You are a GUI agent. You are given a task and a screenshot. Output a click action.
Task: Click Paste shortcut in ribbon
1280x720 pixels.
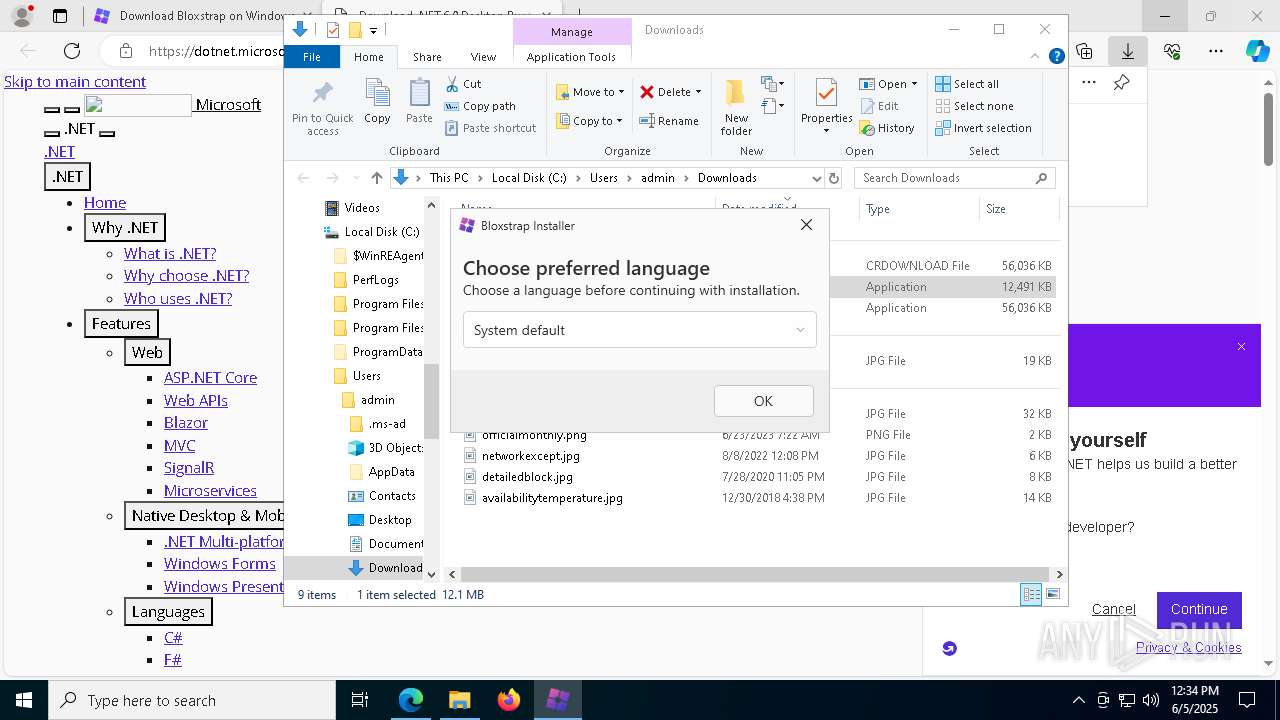pyautogui.click(x=490, y=128)
